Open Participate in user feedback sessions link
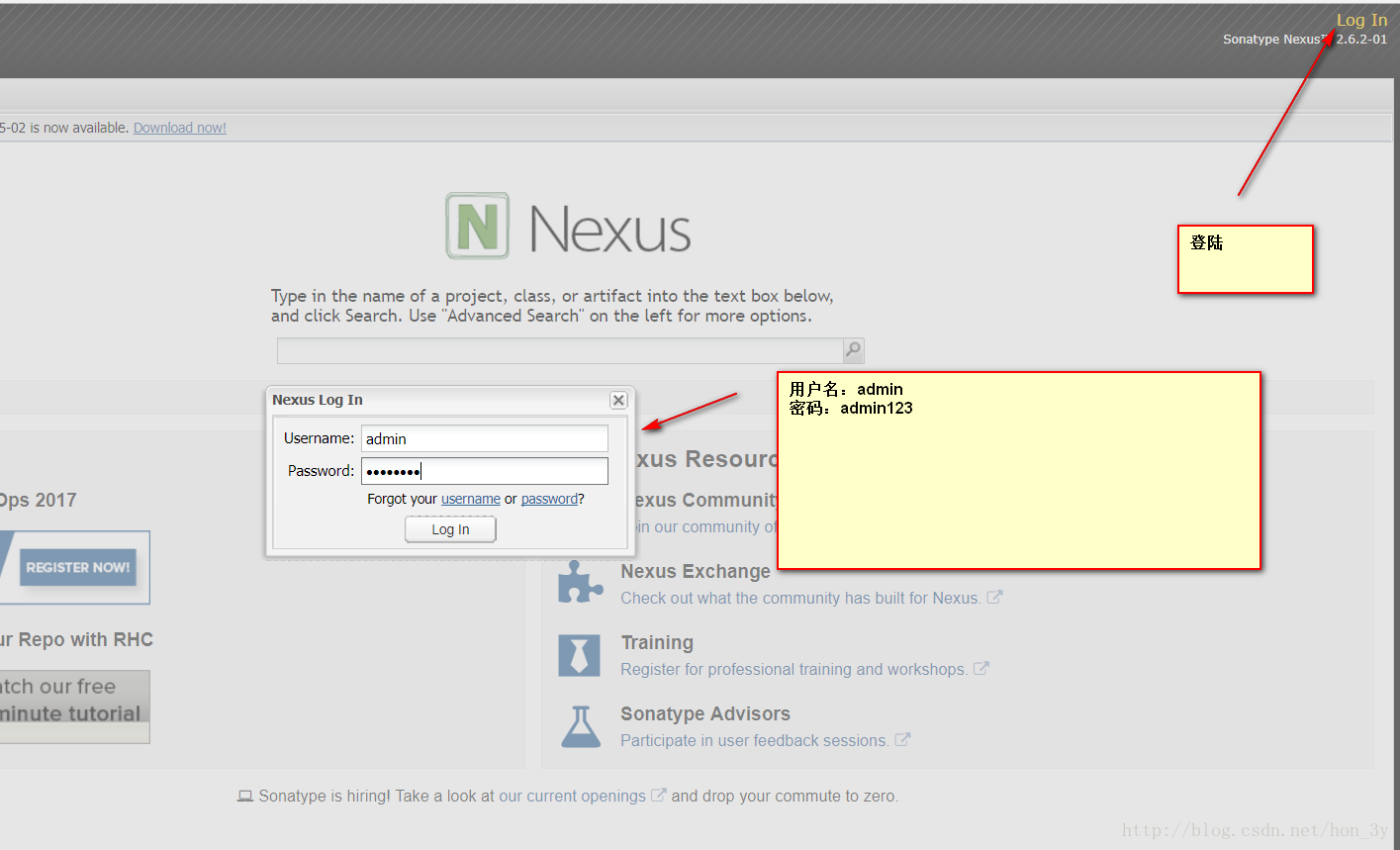 (755, 740)
